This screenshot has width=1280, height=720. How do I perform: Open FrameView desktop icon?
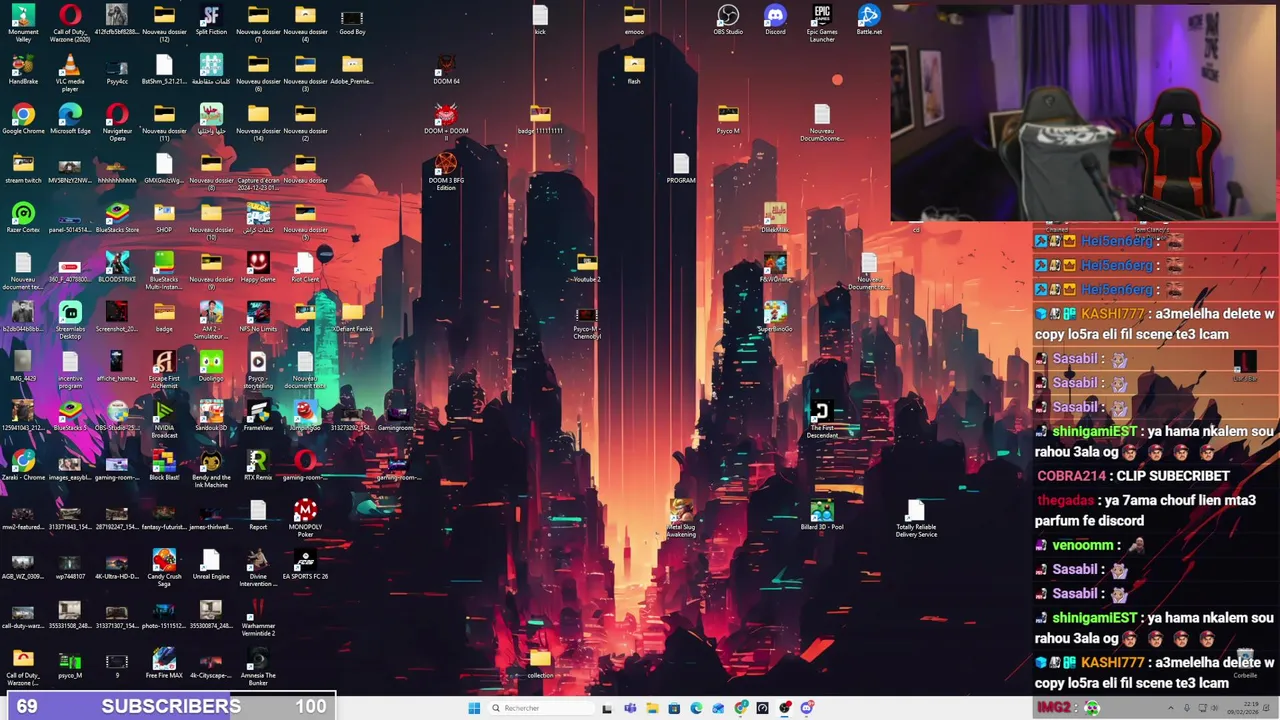pyautogui.click(x=258, y=416)
